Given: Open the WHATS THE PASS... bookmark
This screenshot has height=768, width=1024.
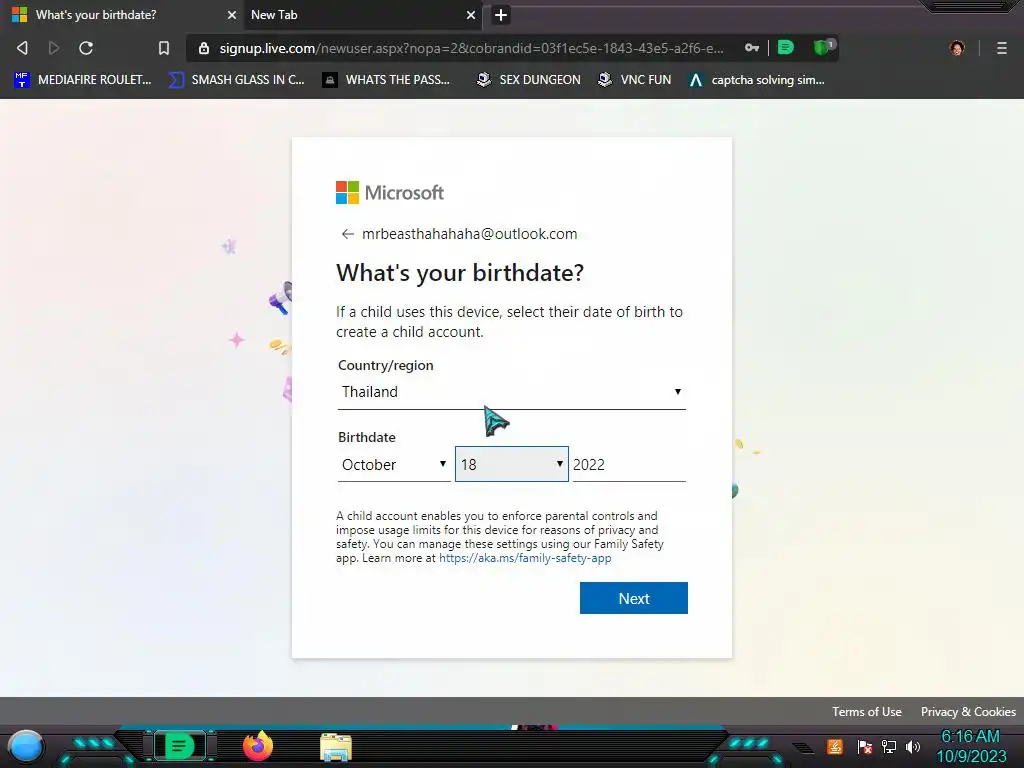Looking at the screenshot, I should [x=387, y=80].
